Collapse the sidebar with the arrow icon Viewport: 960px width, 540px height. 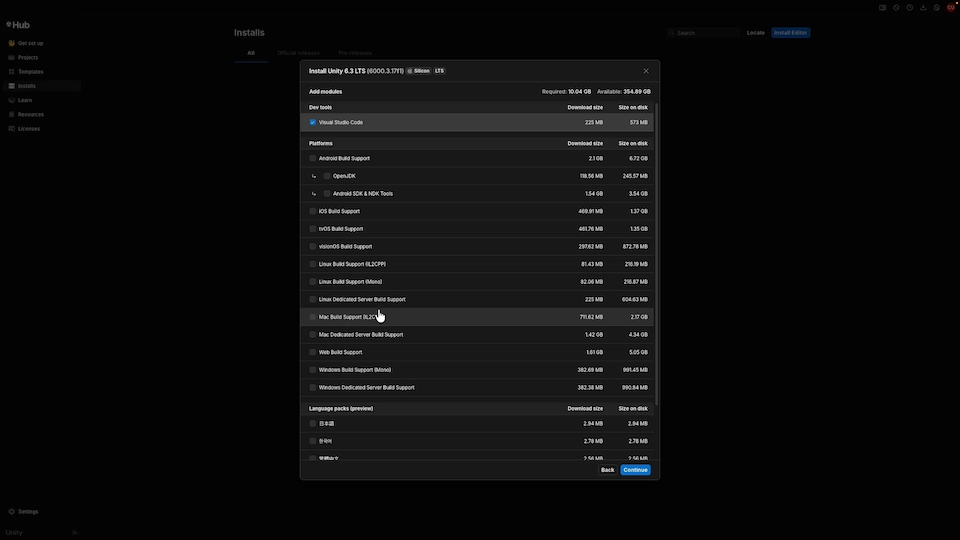(75, 533)
